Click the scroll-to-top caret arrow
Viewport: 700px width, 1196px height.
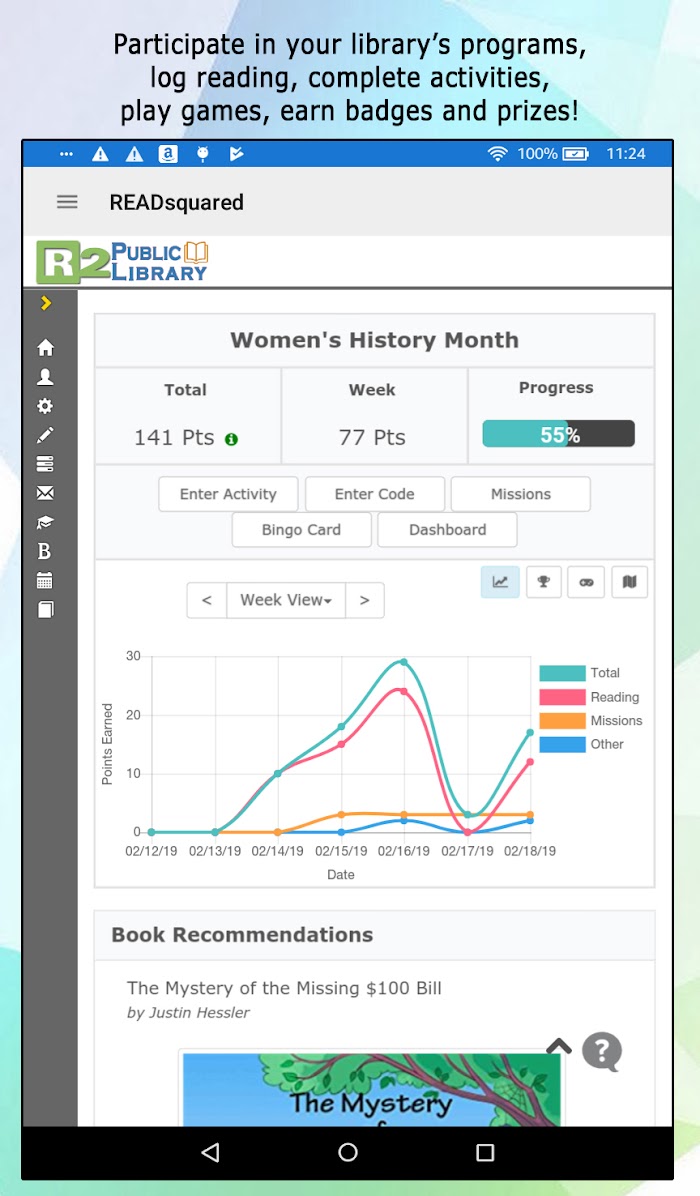click(559, 1046)
